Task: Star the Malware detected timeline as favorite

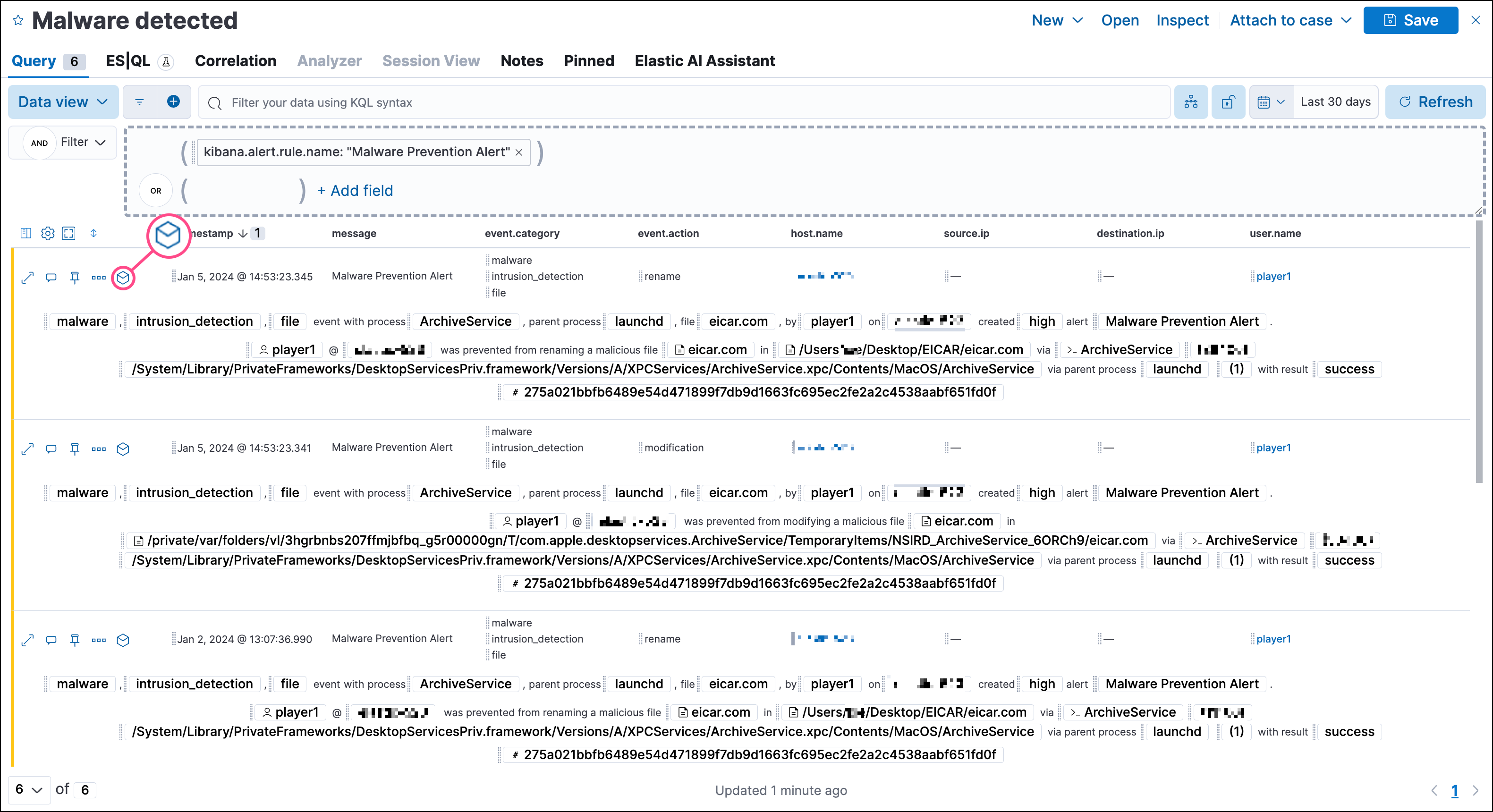Action: (x=18, y=20)
